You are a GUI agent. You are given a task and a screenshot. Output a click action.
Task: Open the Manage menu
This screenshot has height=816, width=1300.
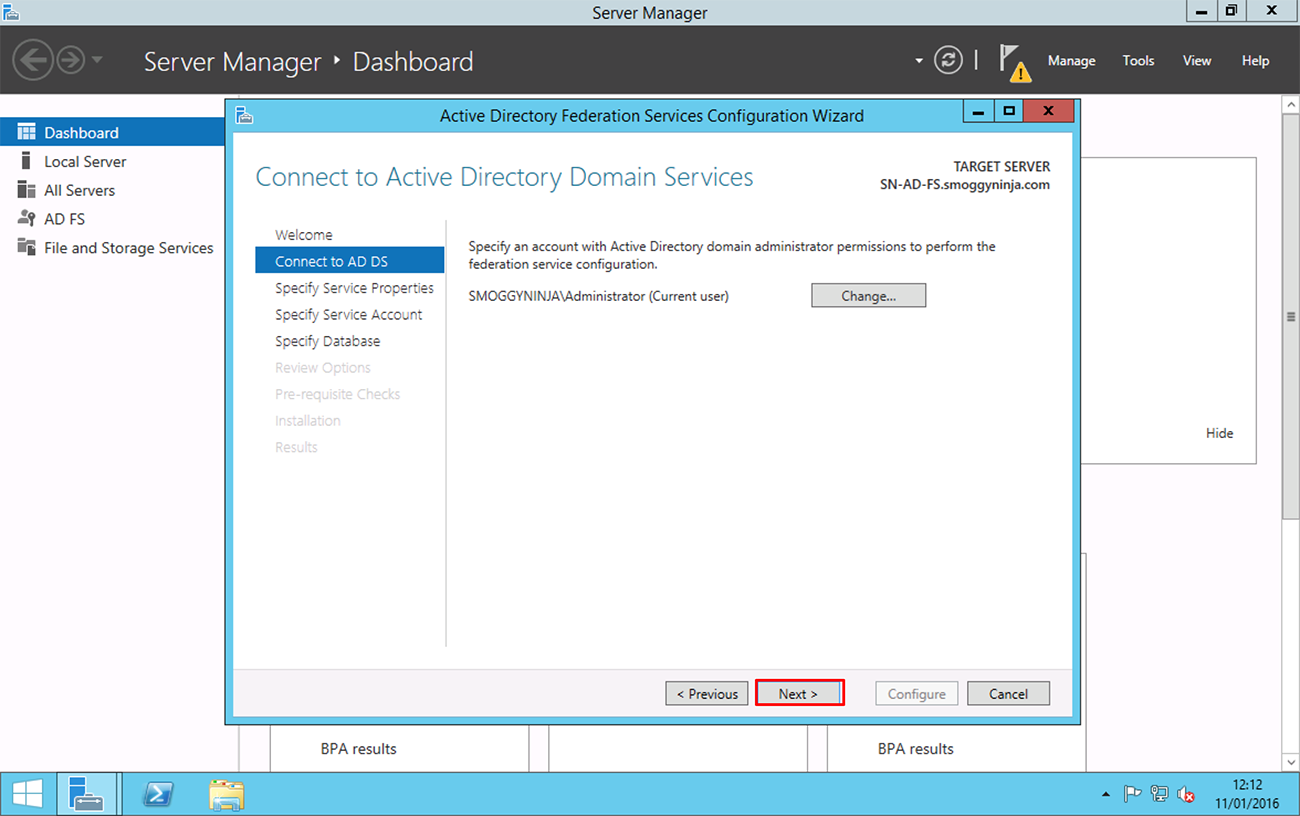click(1071, 61)
